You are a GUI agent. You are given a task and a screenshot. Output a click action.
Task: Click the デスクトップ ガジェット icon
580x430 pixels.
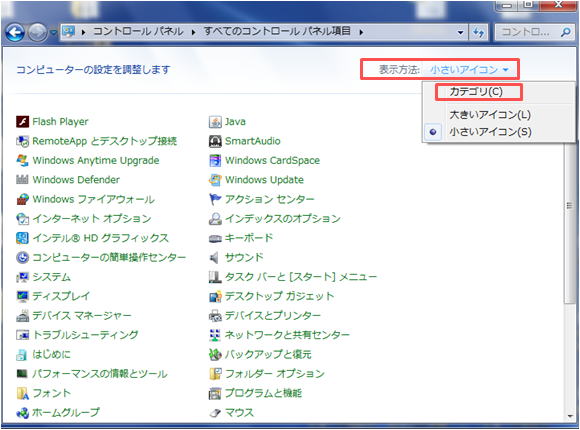[x=215, y=296]
